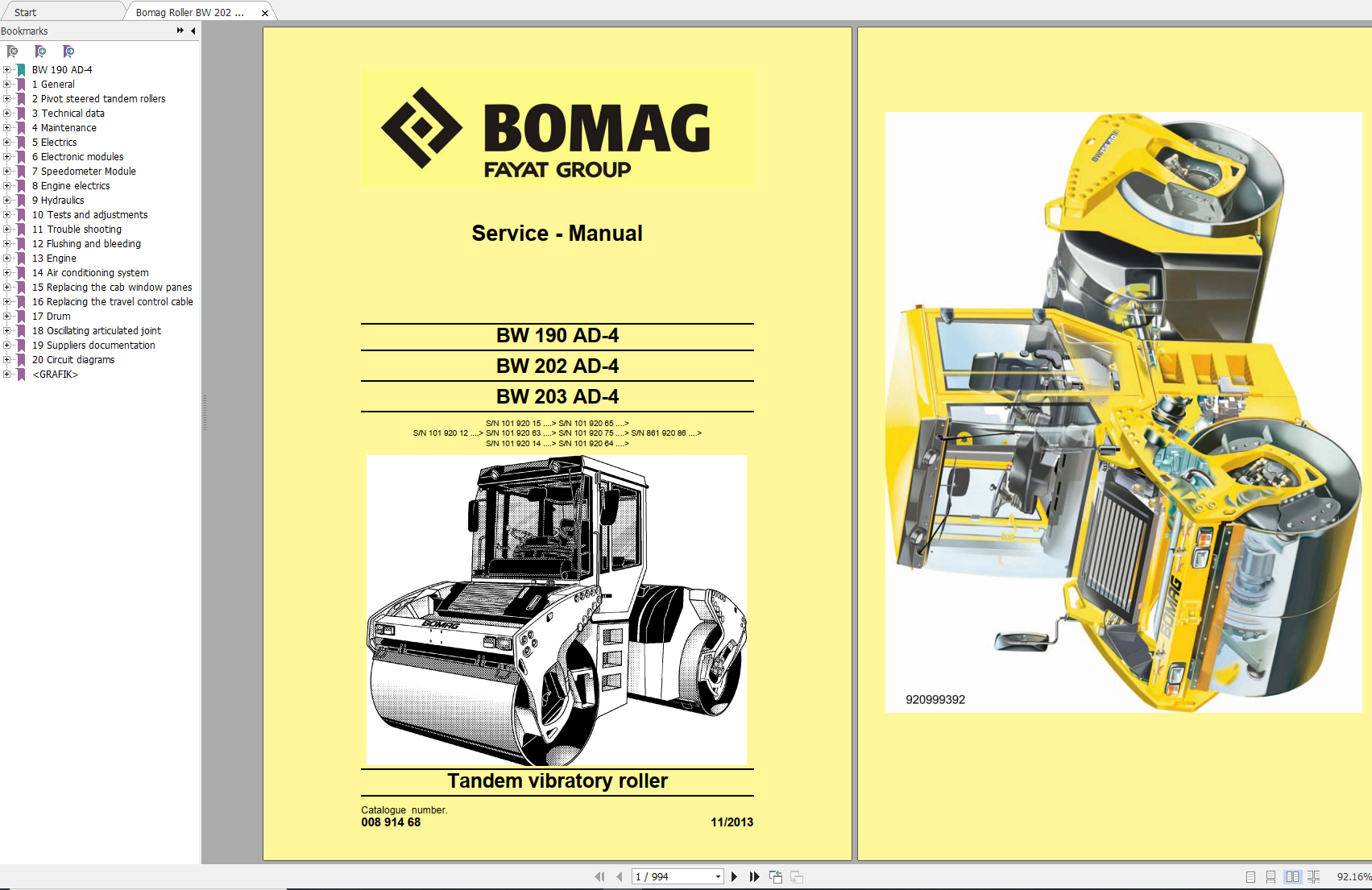Open bookmark 2 Pivot steered tandem rollers
This screenshot has height=890, width=1372.
(x=98, y=99)
